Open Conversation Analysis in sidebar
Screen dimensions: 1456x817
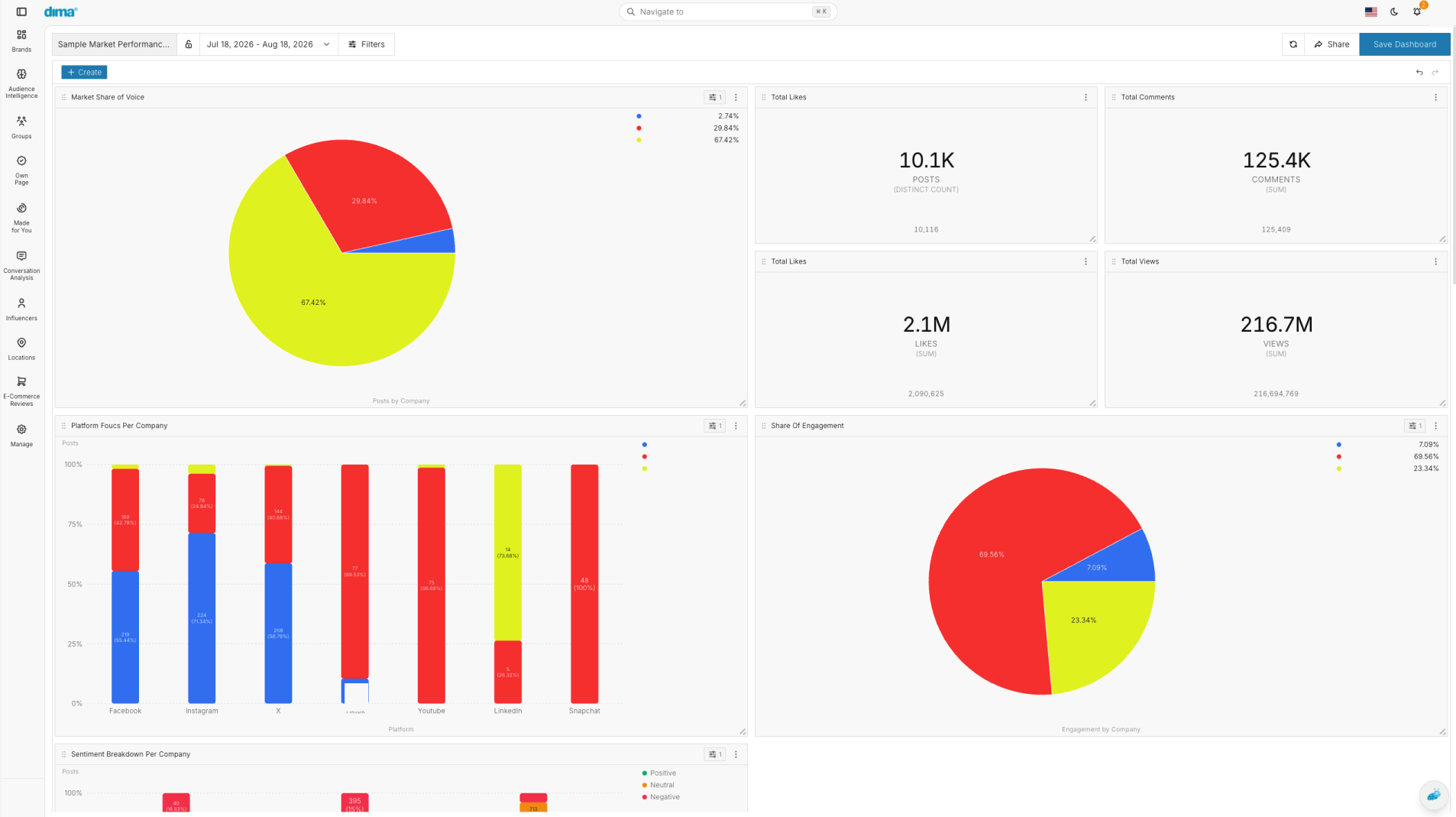21,266
